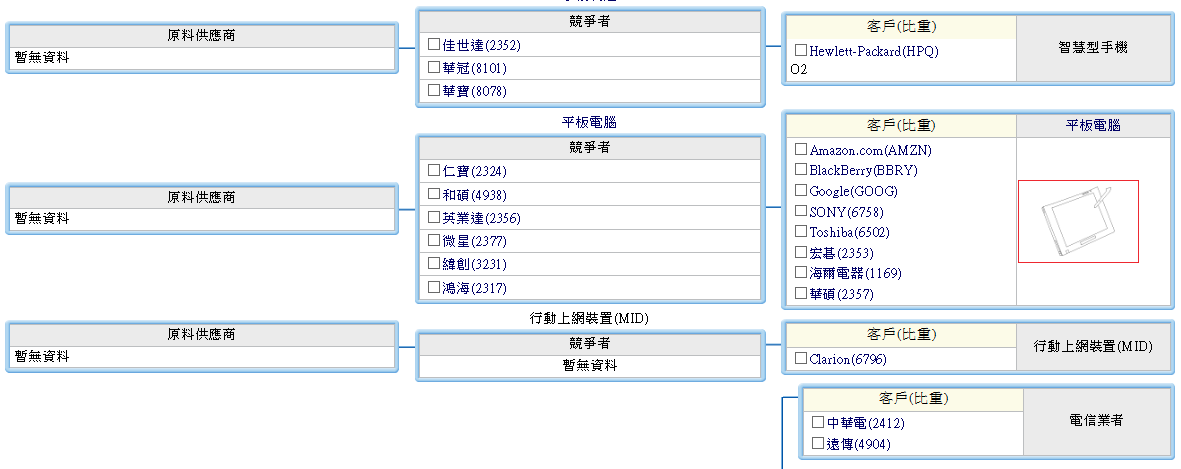Check the Clarion(6796) checkbox
The height and width of the screenshot is (469, 1181).
(x=801, y=359)
